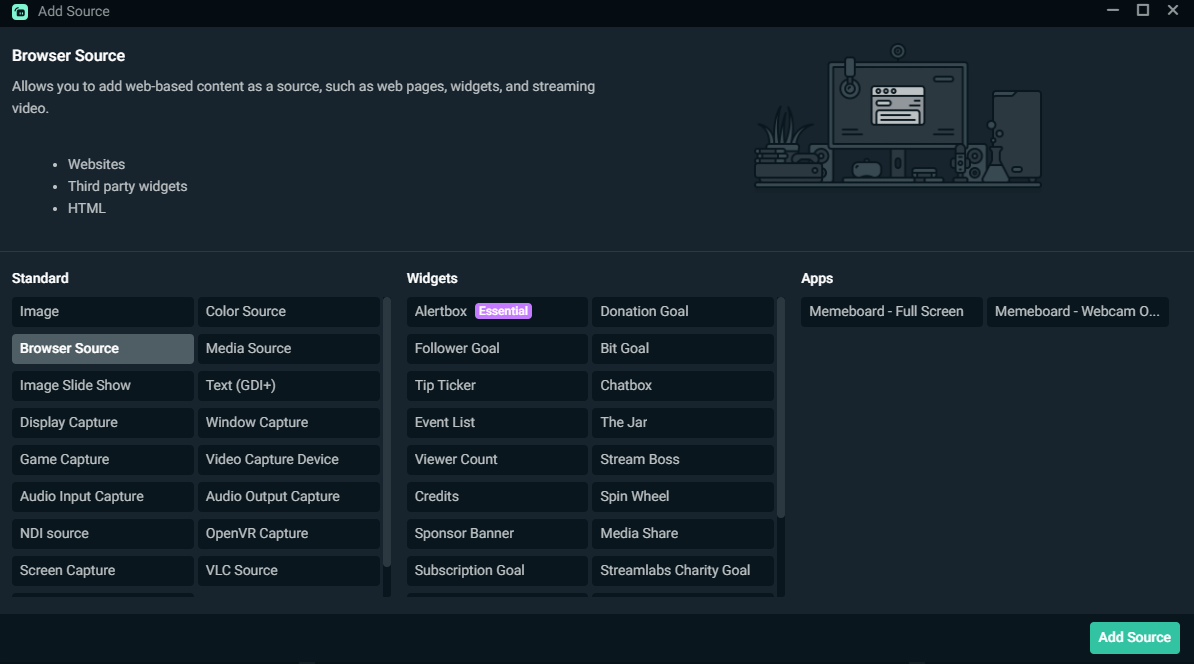The image size is (1194, 664).
Task: Click the Widgets list scrollbar
Action: click(x=781, y=407)
